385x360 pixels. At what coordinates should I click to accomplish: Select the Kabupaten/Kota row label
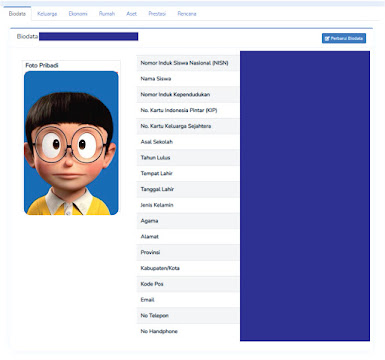[160, 268]
